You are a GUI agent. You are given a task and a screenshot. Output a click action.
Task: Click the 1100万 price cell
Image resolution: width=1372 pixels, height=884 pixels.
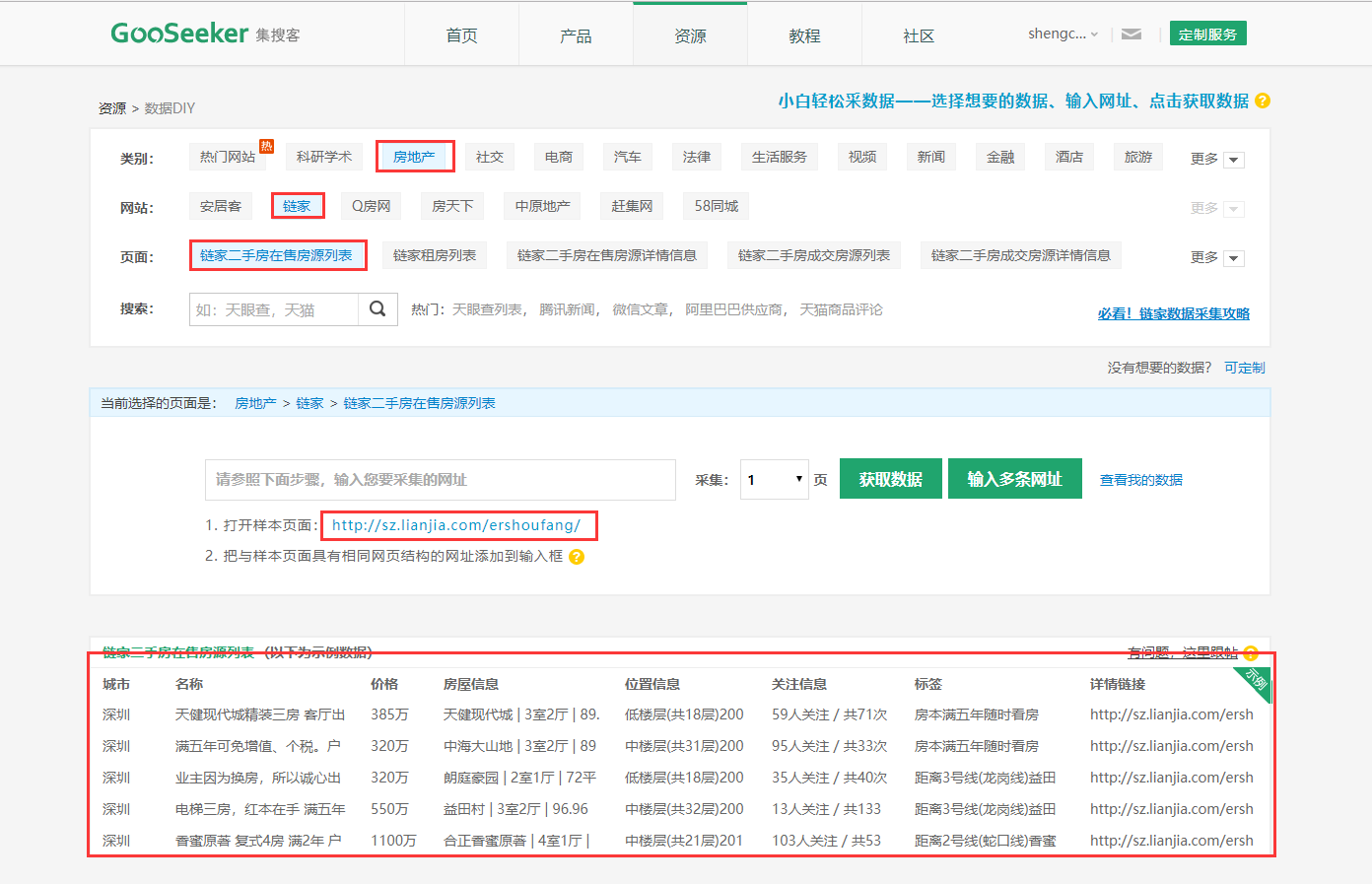(393, 841)
